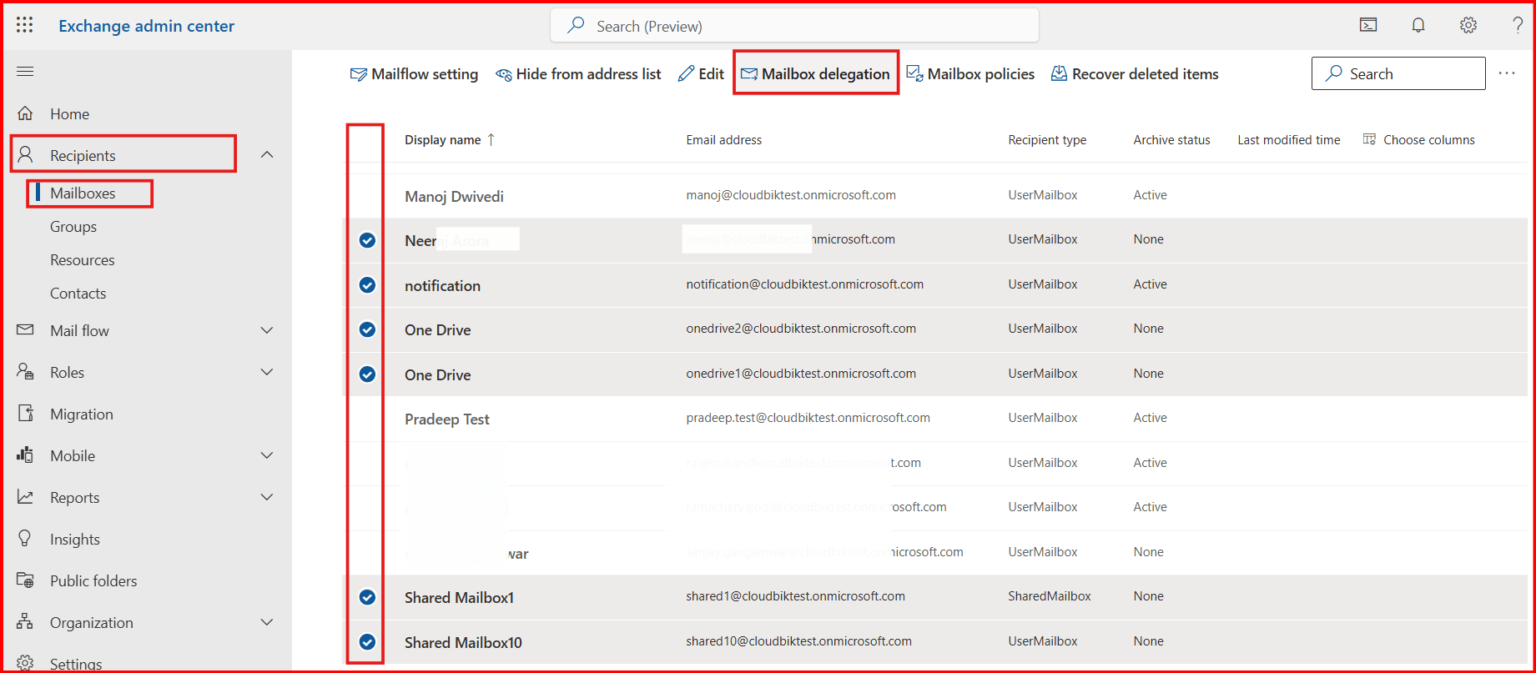This screenshot has width=1536, height=673.
Task: Open the Public folders section
Action: pos(93,580)
